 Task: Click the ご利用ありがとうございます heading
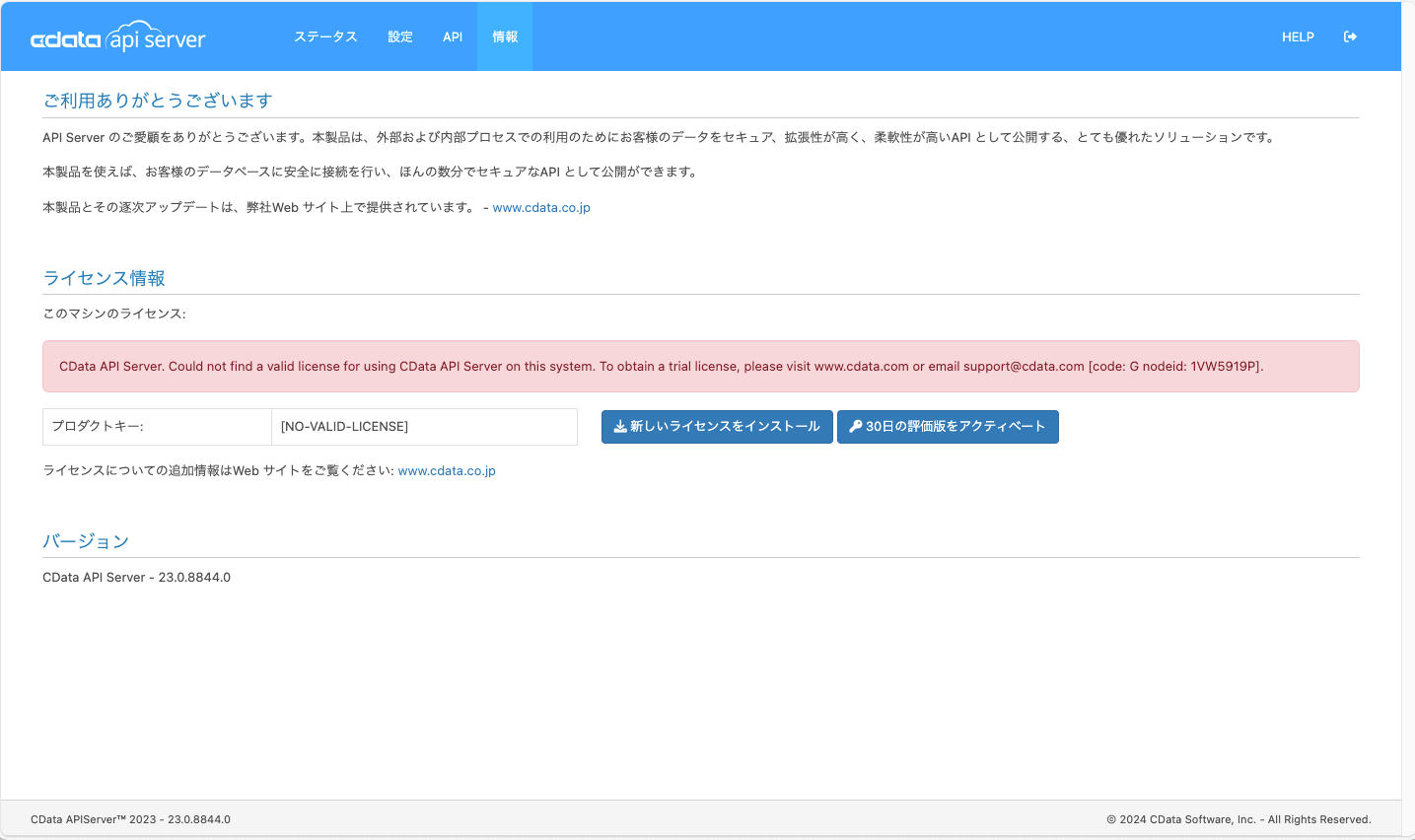pyautogui.click(x=158, y=101)
